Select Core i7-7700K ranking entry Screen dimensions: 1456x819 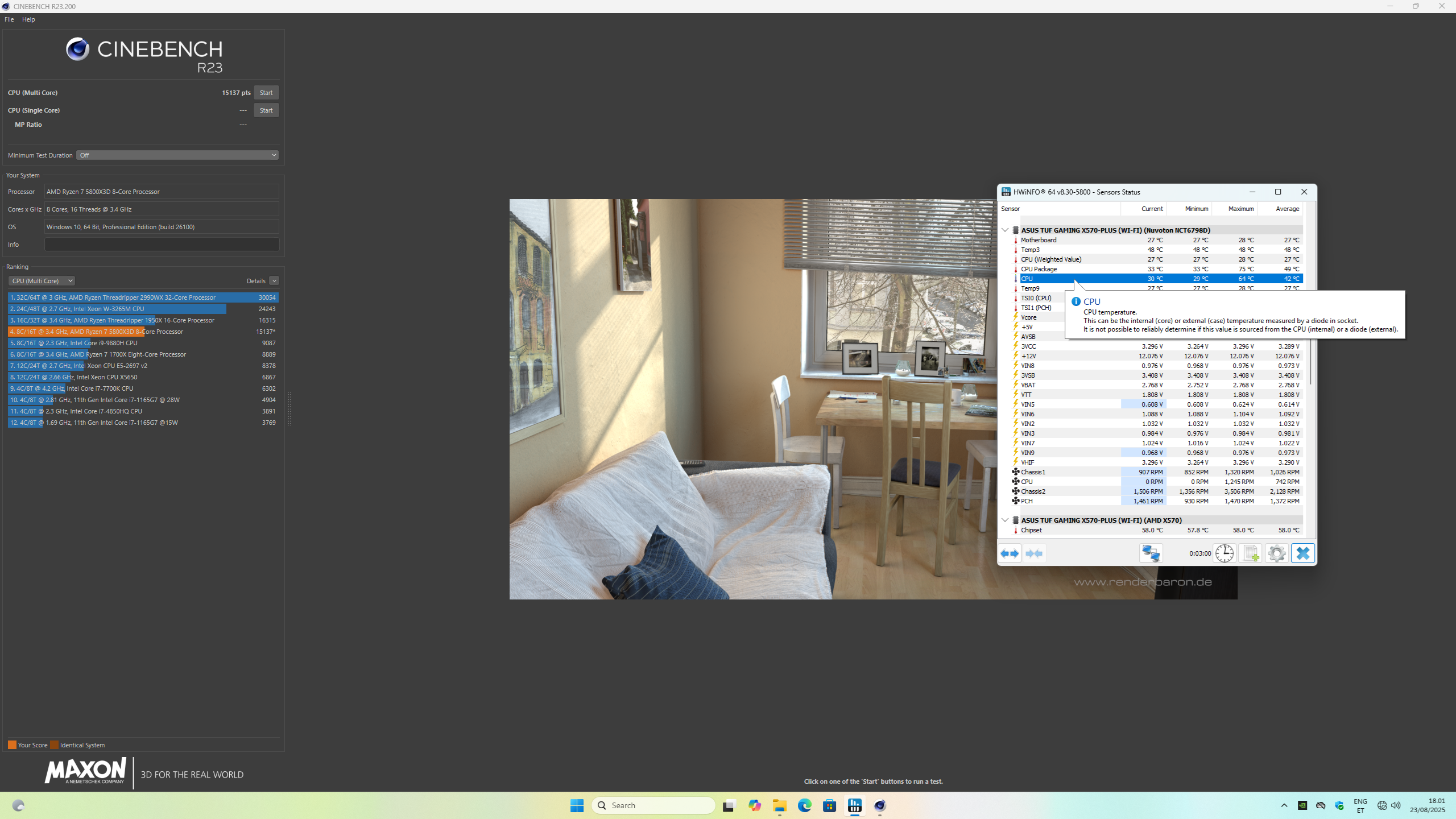click(143, 388)
